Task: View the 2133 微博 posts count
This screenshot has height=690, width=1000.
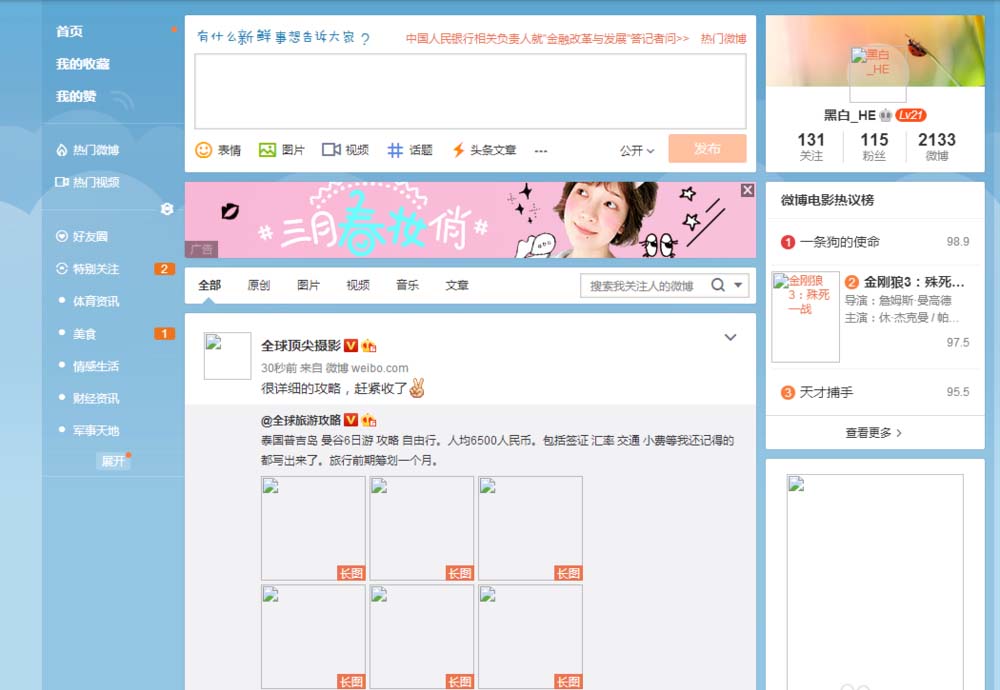Action: pyautogui.click(x=937, y=147)
